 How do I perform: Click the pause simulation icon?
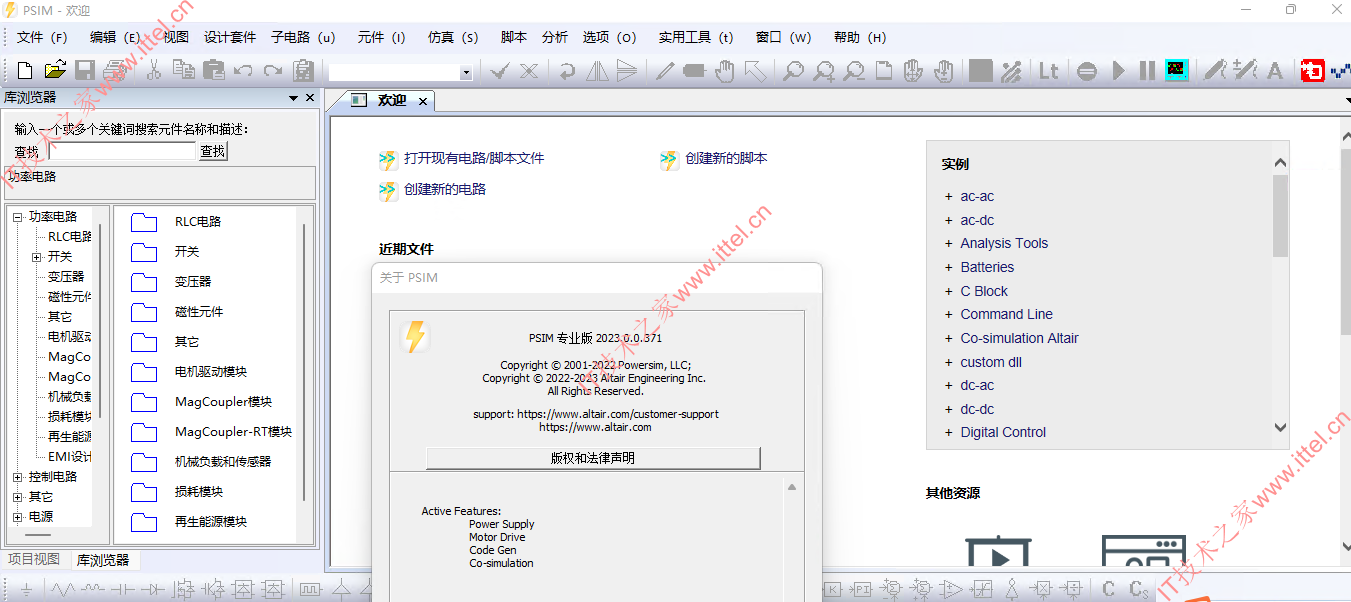coord(1147,70)
